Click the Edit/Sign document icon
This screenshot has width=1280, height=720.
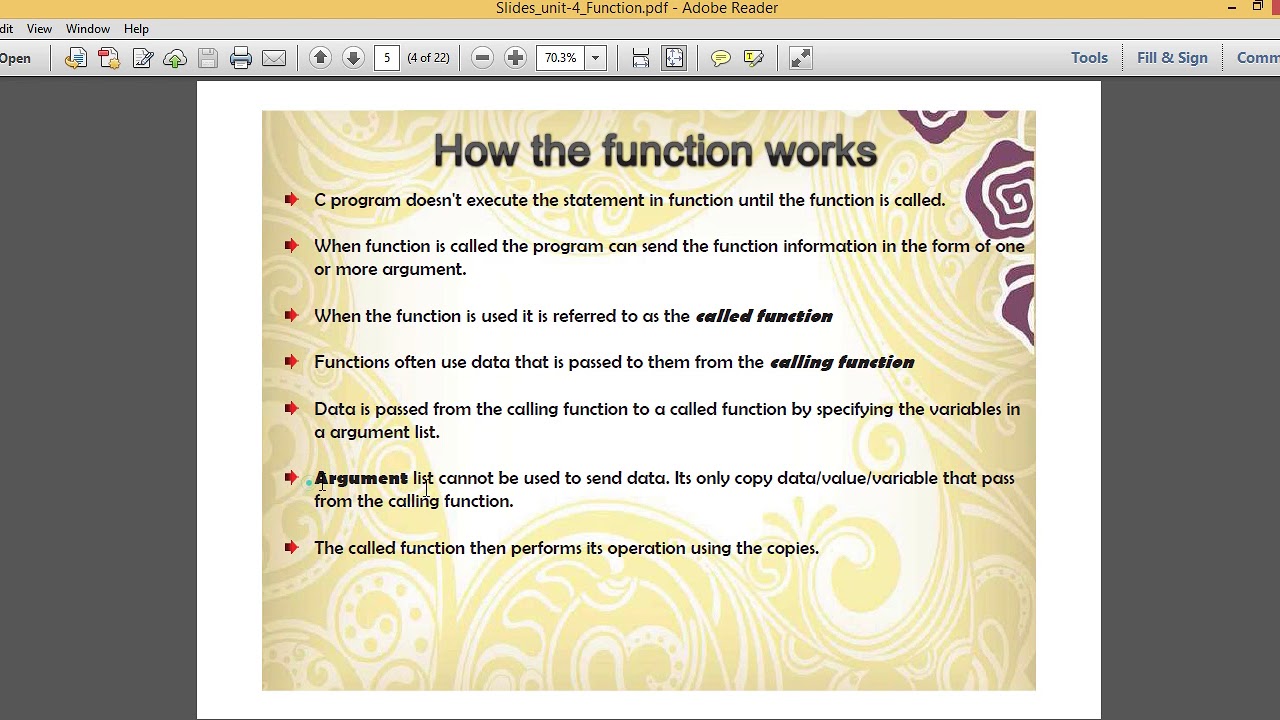[x=142, y=58]
